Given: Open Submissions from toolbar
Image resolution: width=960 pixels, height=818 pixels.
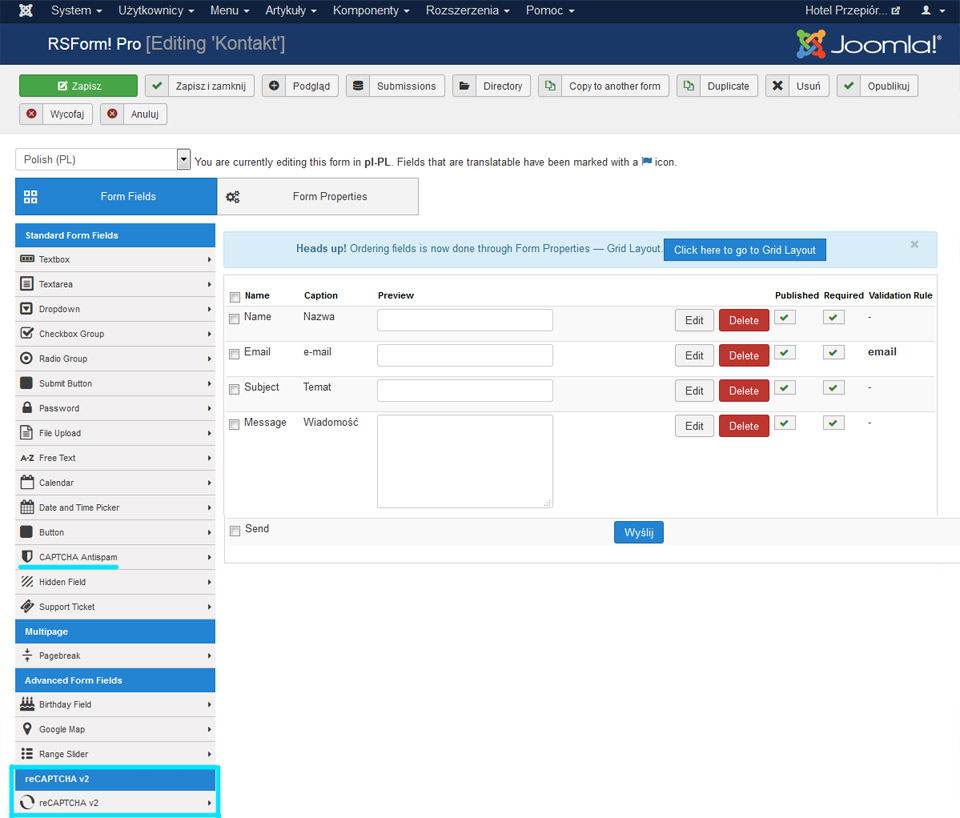Looking at the screenshot, I should click(395, 86).
